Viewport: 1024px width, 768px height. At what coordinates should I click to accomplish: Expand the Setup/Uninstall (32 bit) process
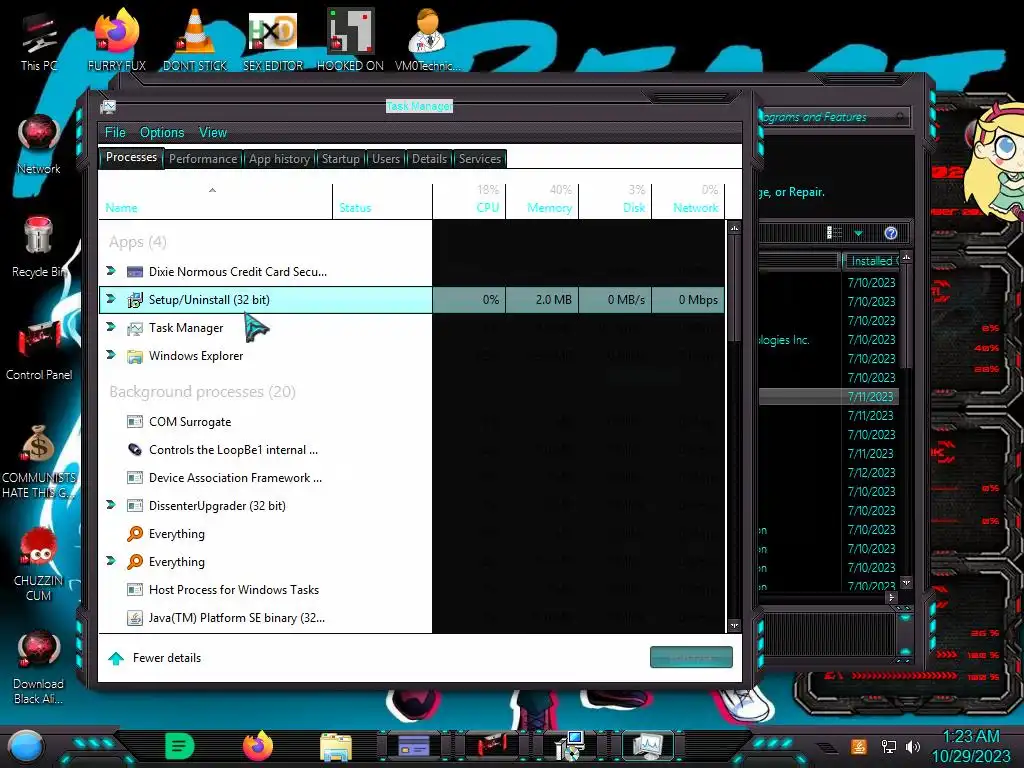[x=111, y=298]
